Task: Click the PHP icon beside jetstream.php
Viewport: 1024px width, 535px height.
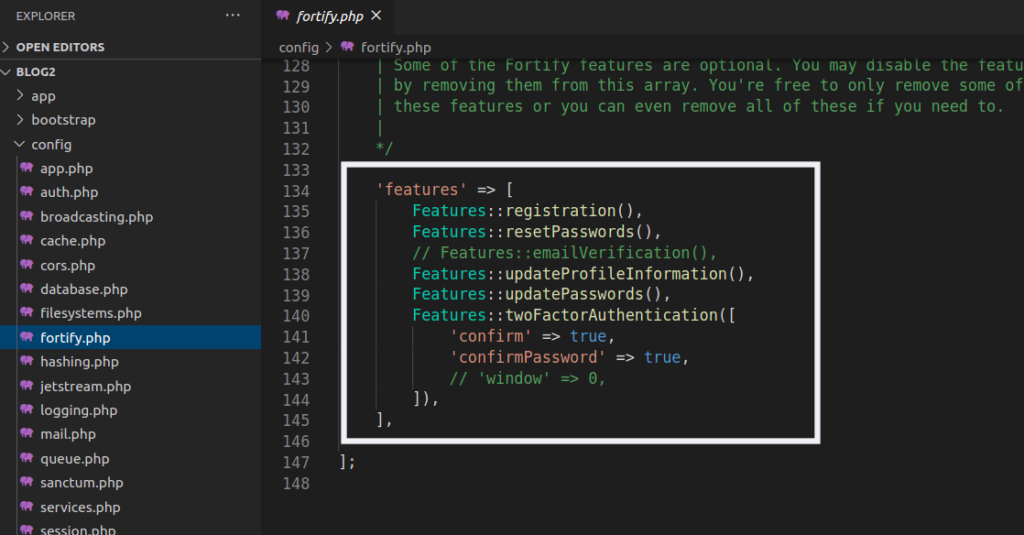Action: pos(27,385)
